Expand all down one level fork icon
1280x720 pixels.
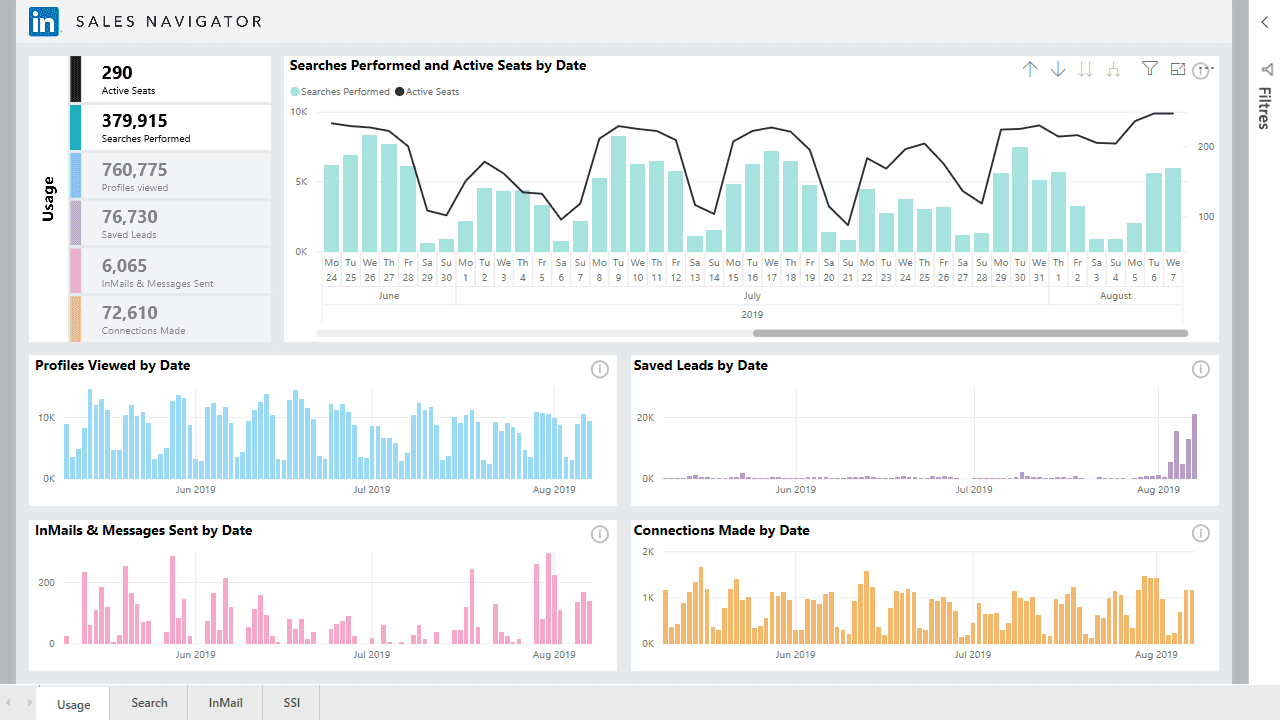1114,69
